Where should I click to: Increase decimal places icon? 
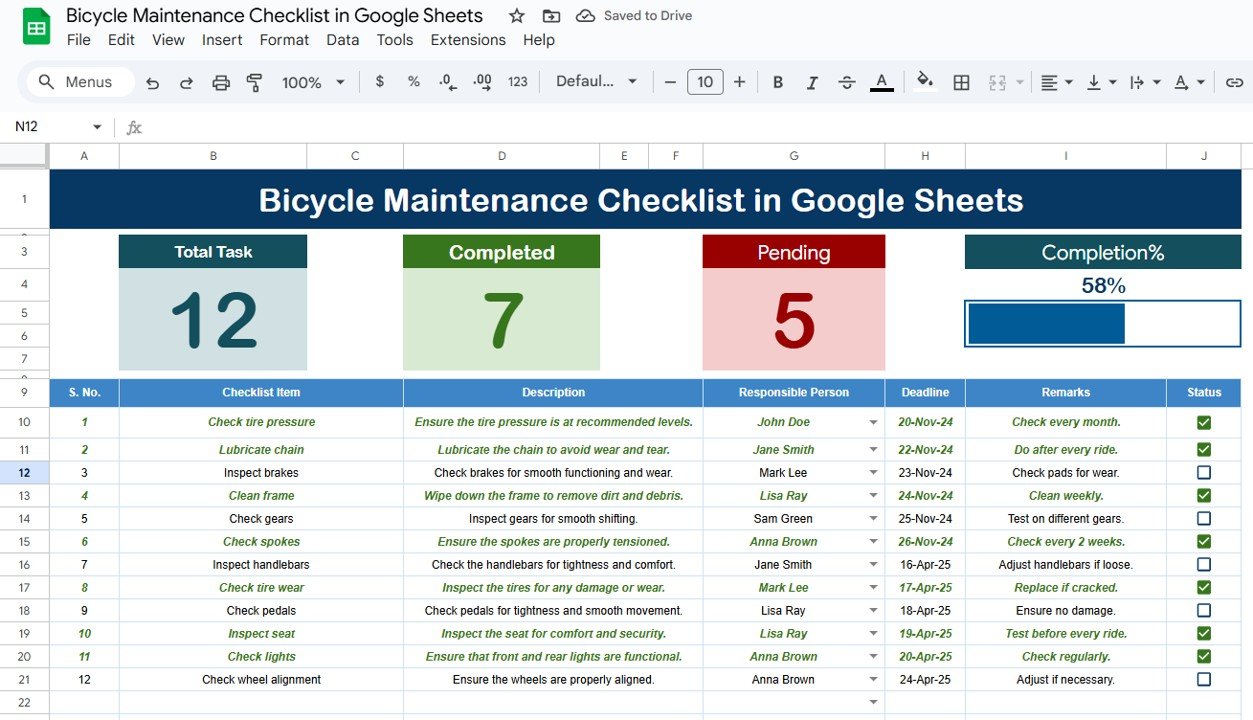(x=482, y=82)
